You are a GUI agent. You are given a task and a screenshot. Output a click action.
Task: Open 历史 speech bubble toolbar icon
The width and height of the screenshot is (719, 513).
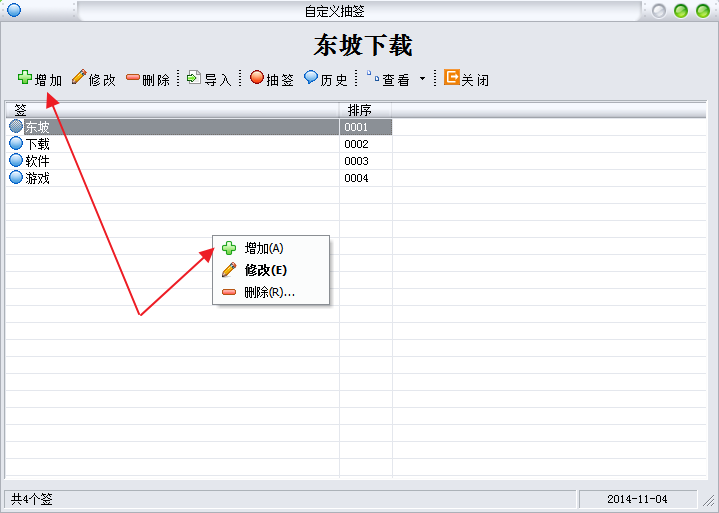(311, 77)
